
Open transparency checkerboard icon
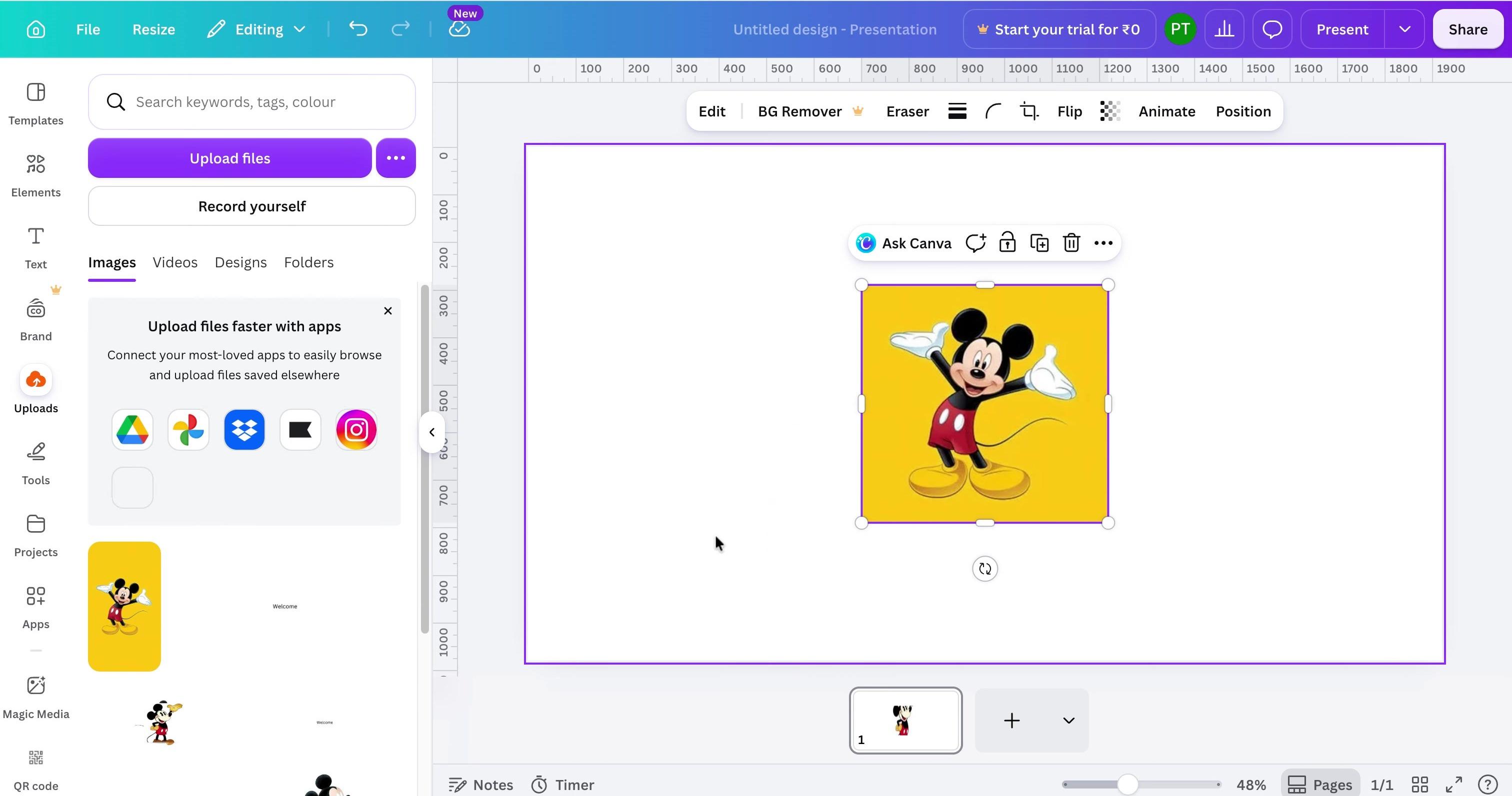click(1110, 111)
